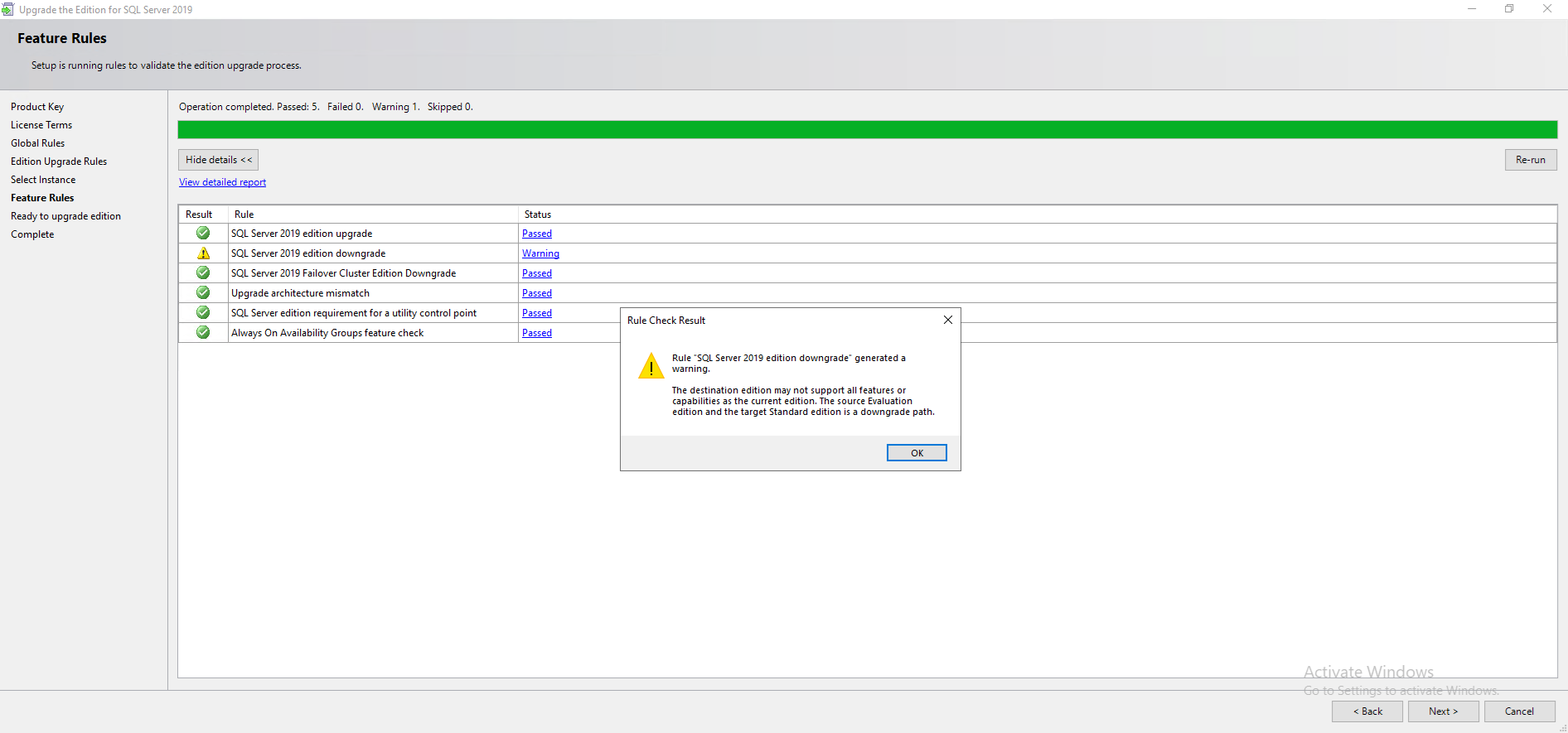This screenshot has height=733, width=1568.
Task: Open the View detailed report link
Action: click(223, 182)
